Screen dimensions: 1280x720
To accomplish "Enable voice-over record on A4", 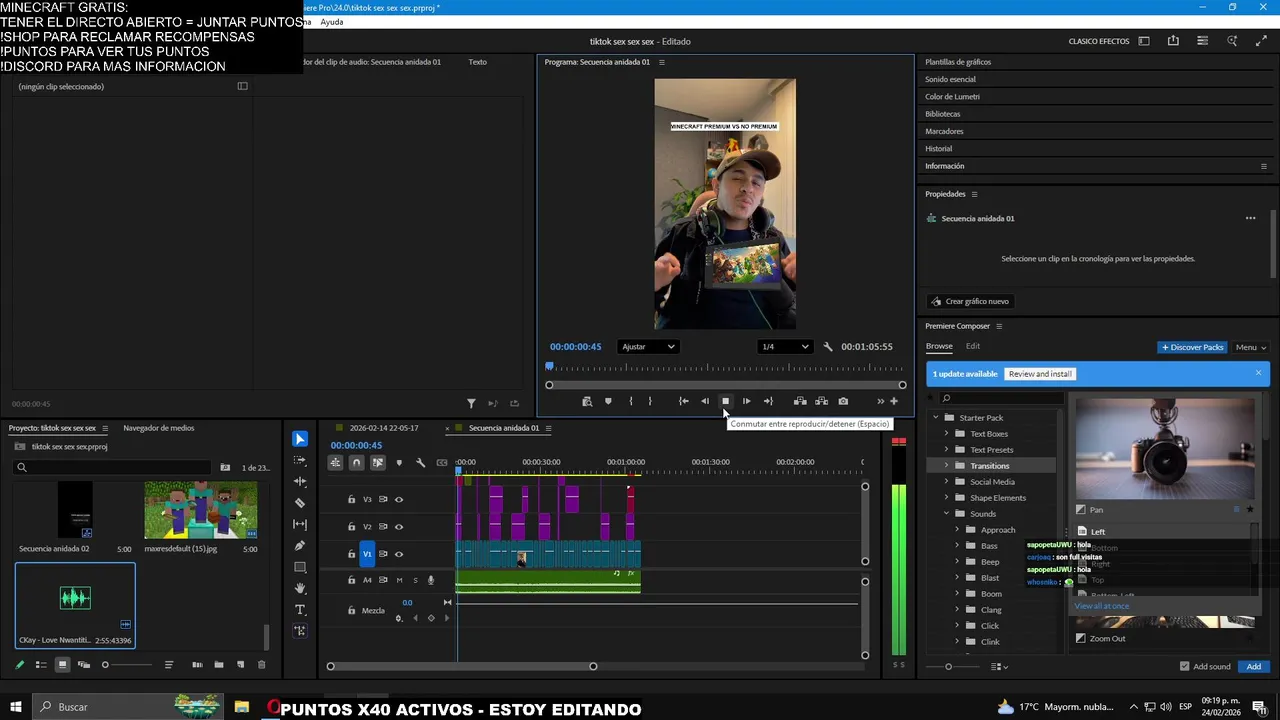I will pos(431,580).
